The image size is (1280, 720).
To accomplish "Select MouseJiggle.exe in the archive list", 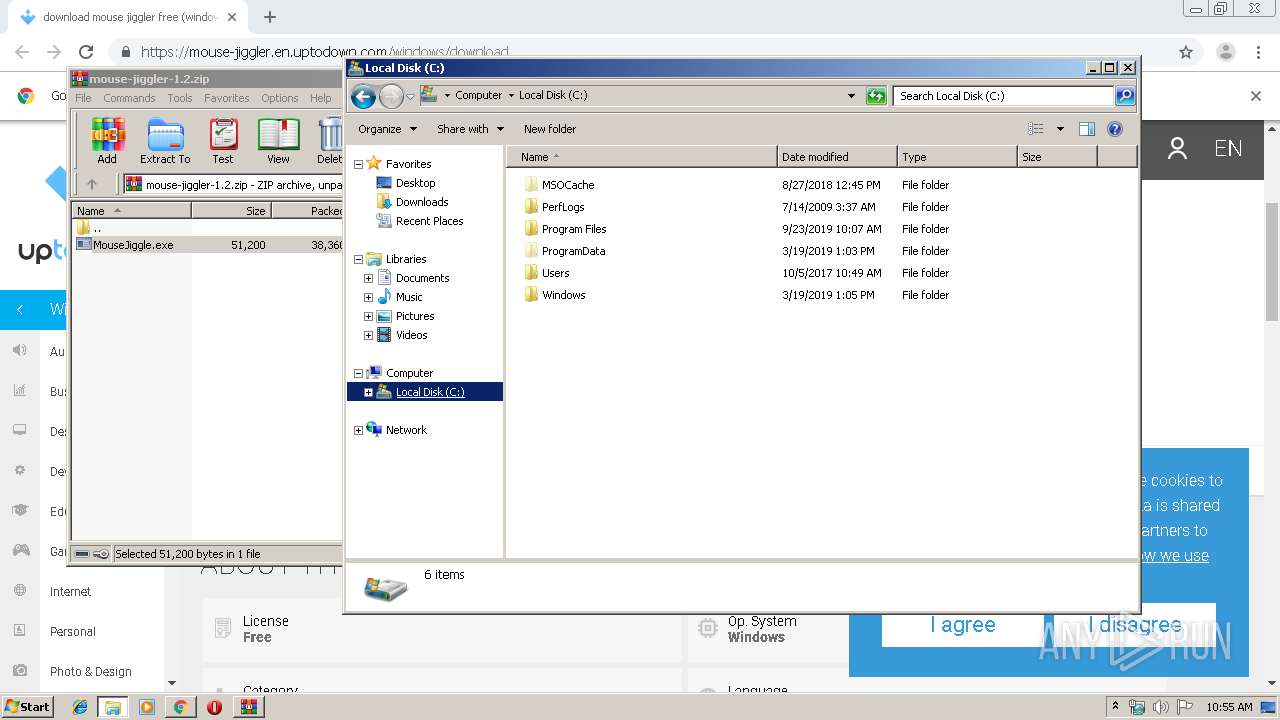I will point(133,245).
